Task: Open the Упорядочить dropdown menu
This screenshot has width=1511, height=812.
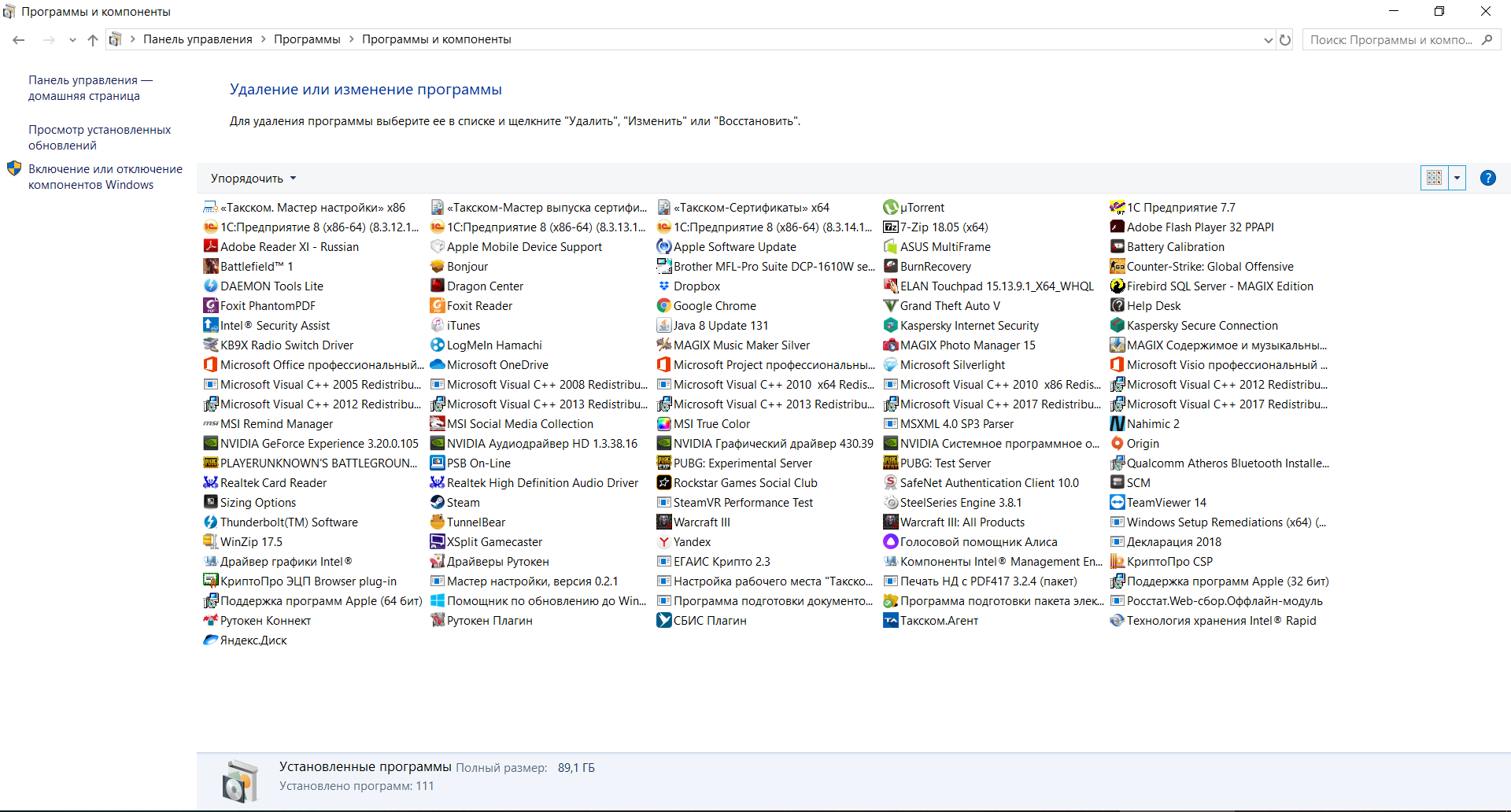Action: 253,179
